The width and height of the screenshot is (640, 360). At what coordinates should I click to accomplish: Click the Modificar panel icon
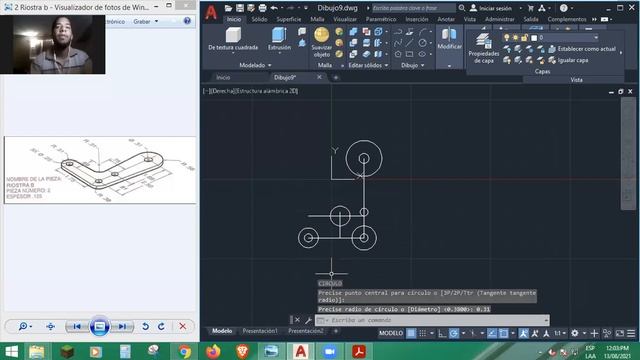[449, 35]
